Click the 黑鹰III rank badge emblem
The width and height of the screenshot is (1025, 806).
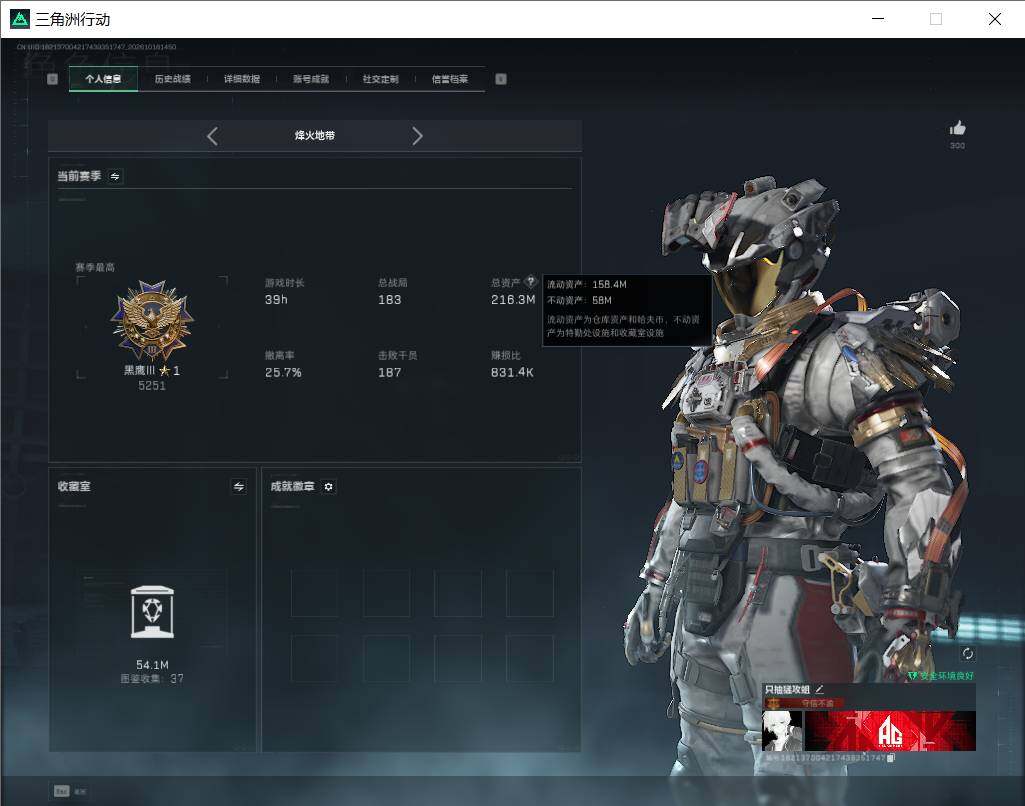pos(152,320)
